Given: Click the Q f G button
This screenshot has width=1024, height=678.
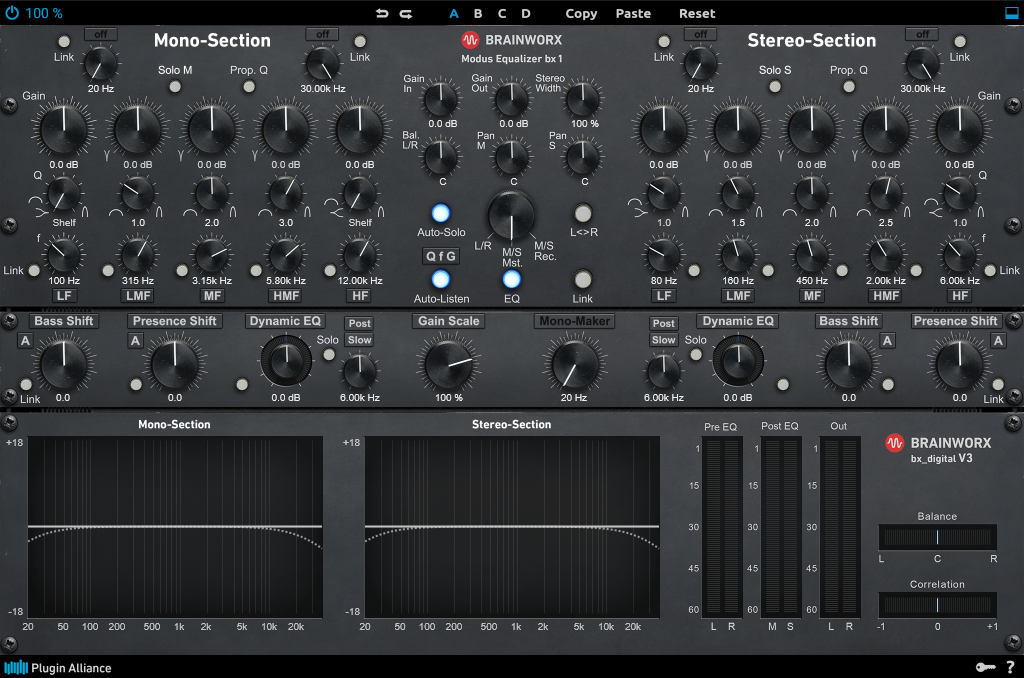Looking at the screenshot, I should [x=441, y=256].
